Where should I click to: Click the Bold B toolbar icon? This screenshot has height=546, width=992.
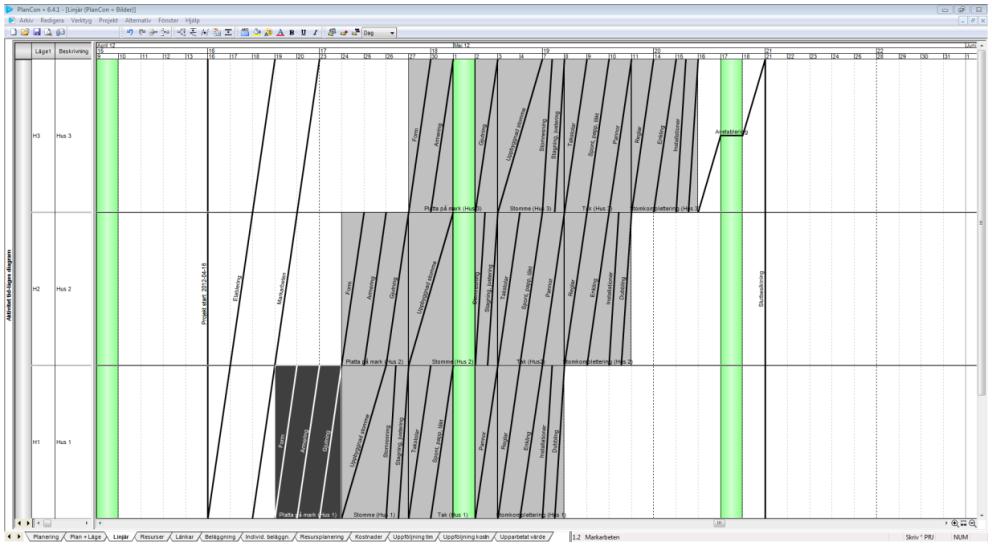292,32
